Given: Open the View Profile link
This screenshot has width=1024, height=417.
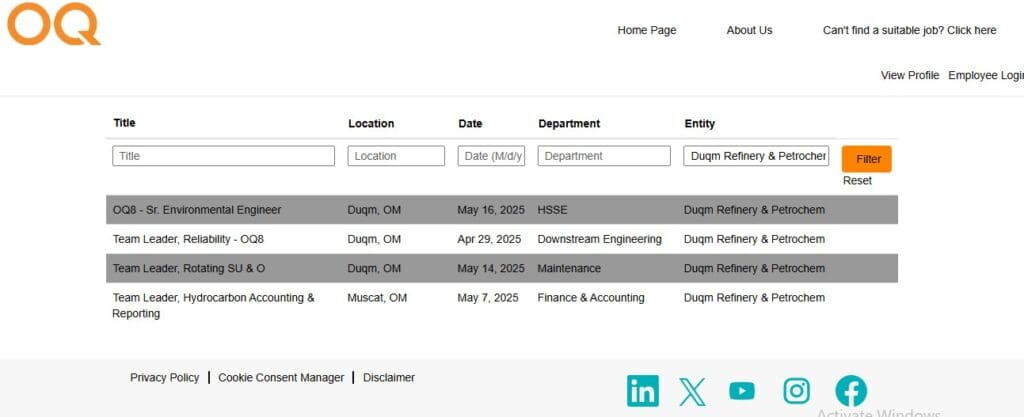Looking at the screenshot, I should point(910,76).
